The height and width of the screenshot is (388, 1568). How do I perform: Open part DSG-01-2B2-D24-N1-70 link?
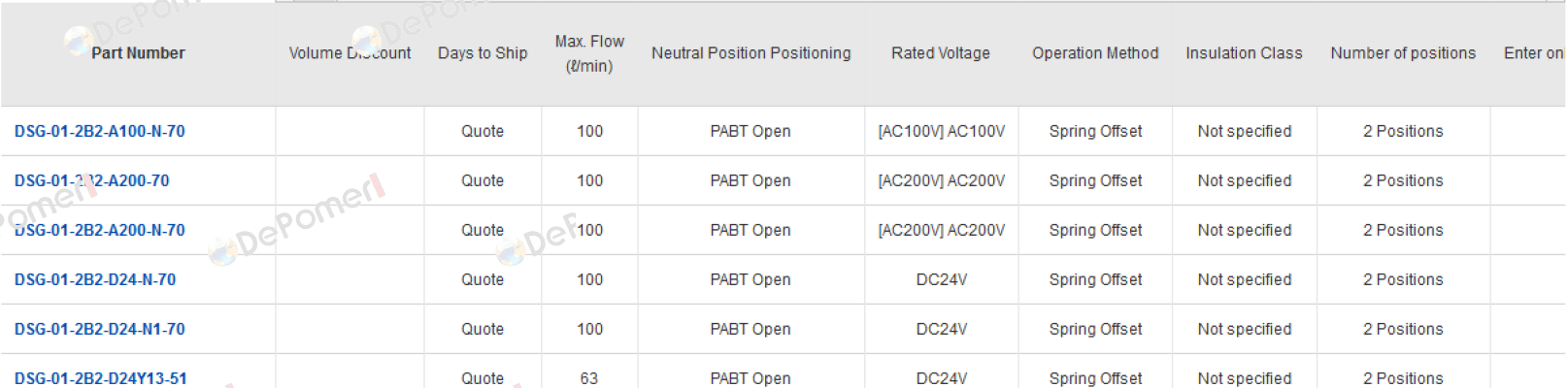click(99, 329)
